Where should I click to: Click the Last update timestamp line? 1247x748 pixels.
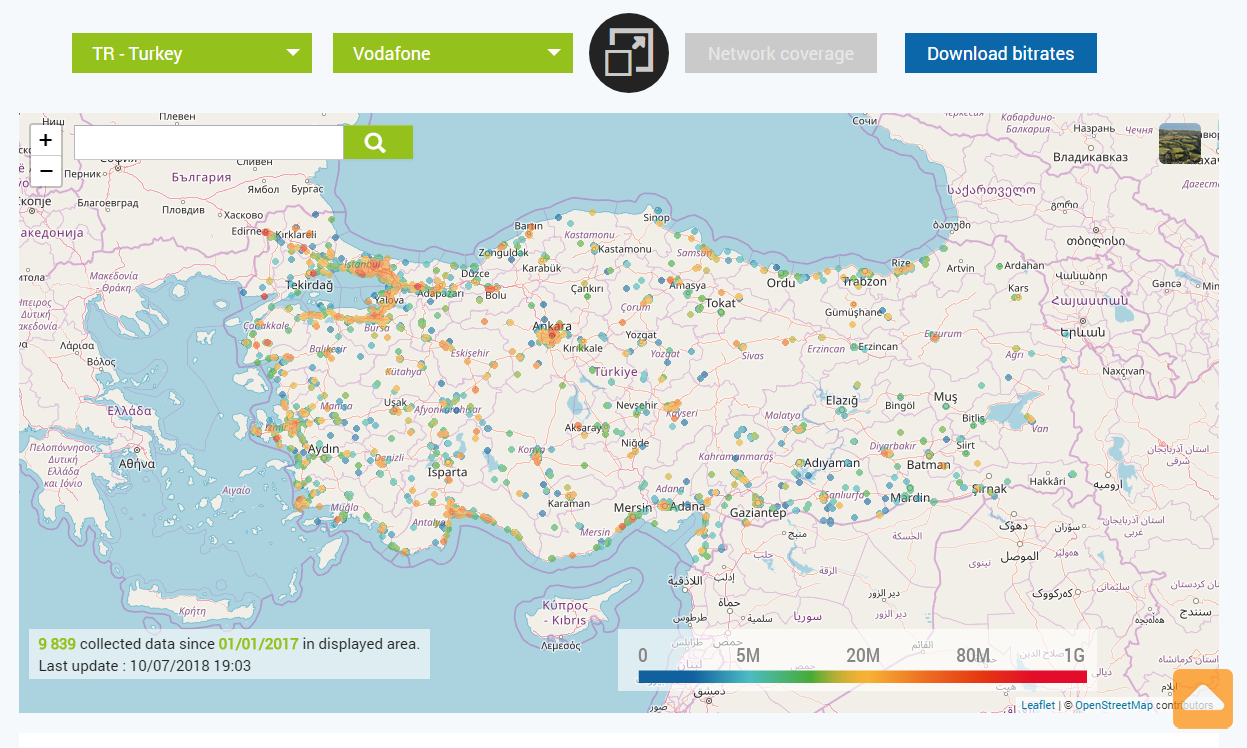[145, 665]
